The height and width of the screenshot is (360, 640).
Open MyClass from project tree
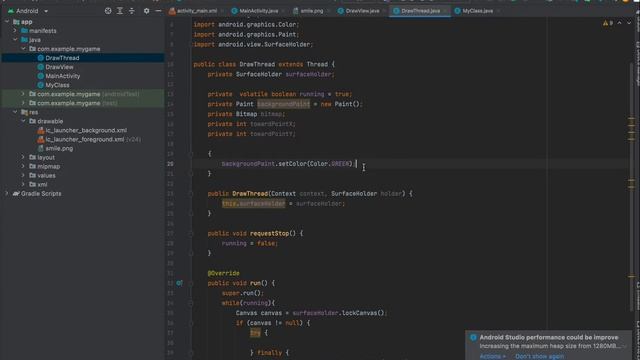[x=57, y=85]
